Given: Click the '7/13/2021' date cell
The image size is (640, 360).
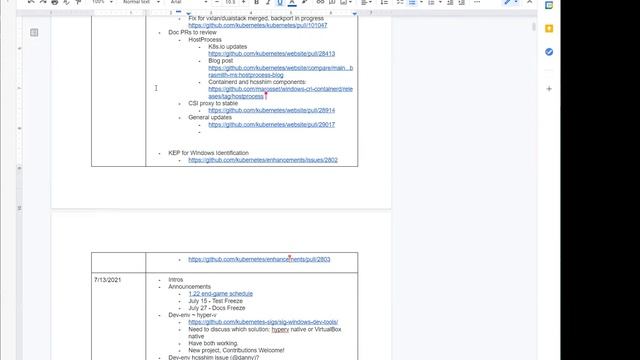Looking at the screenshot, I should (x=107, y=280).
